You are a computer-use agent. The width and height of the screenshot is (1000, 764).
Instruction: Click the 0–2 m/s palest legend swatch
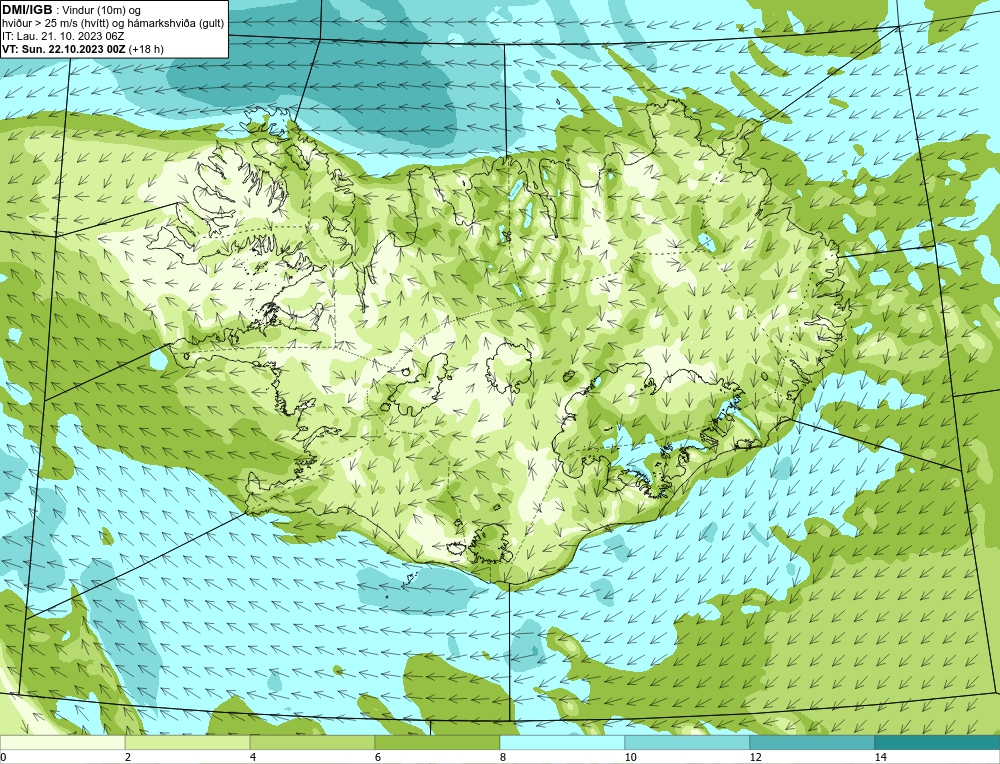(62, 743)
